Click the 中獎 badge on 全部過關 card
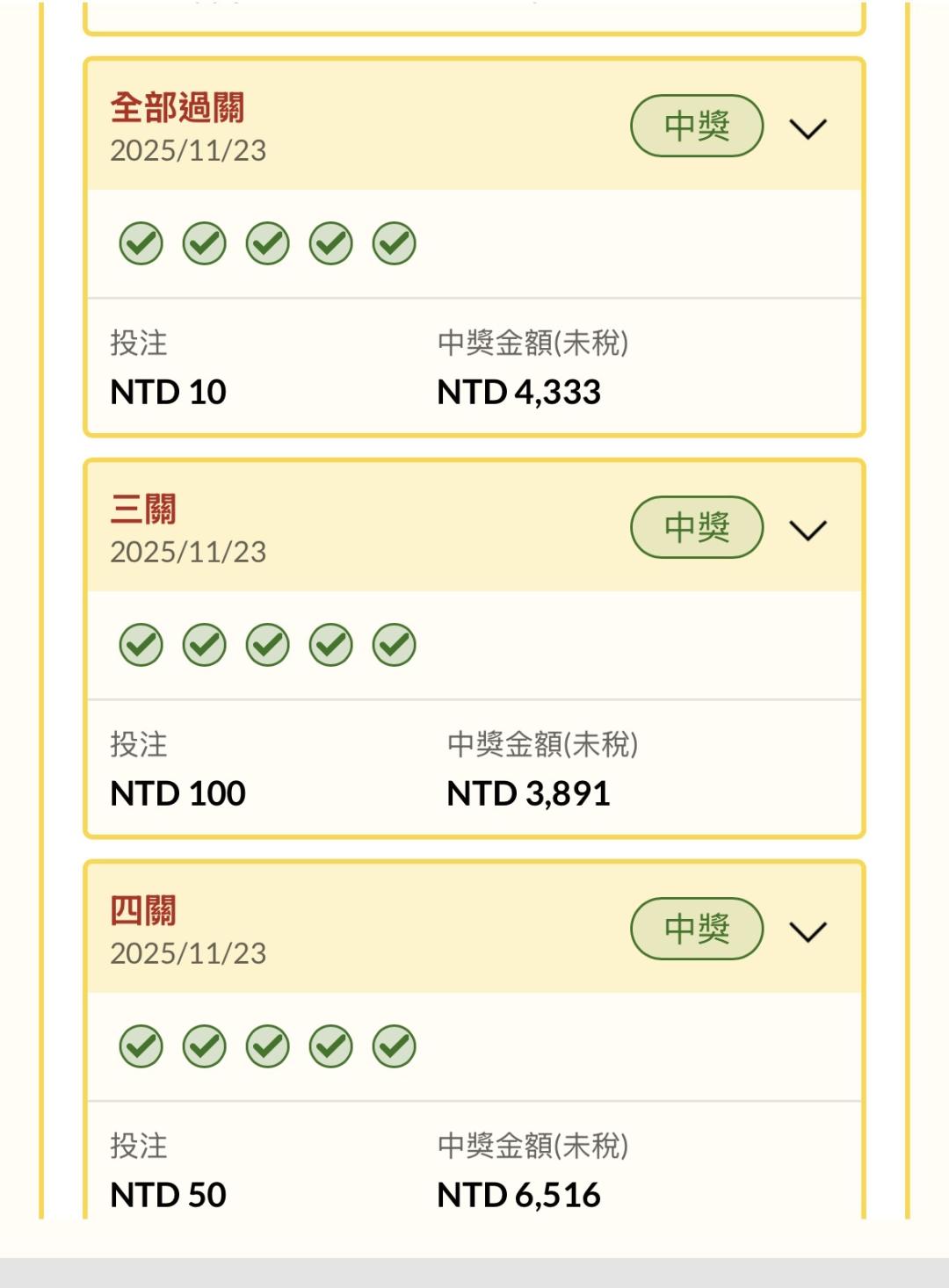The image size is (949, 1288). 697,127
